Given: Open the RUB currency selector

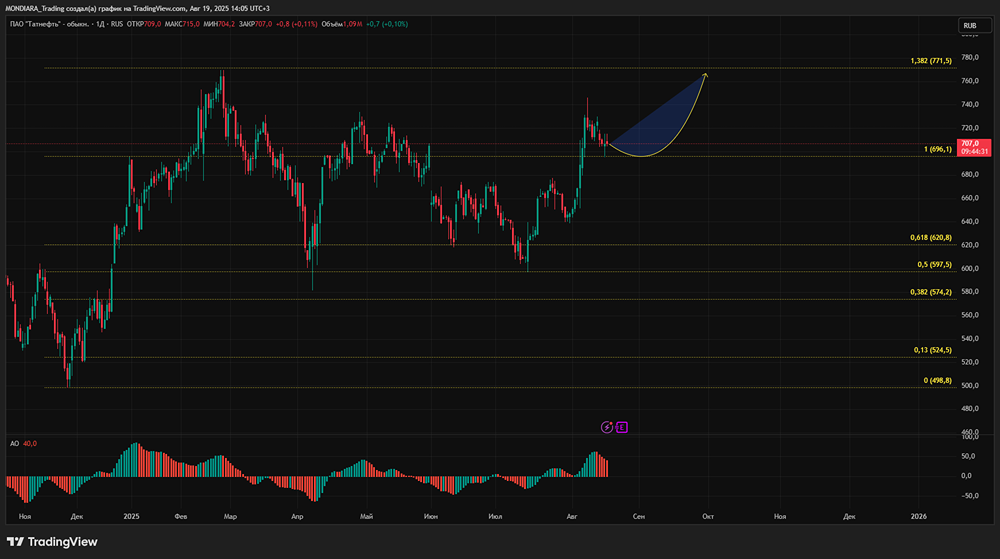Looking at the screenshot, I should click(x=974, y=25).
